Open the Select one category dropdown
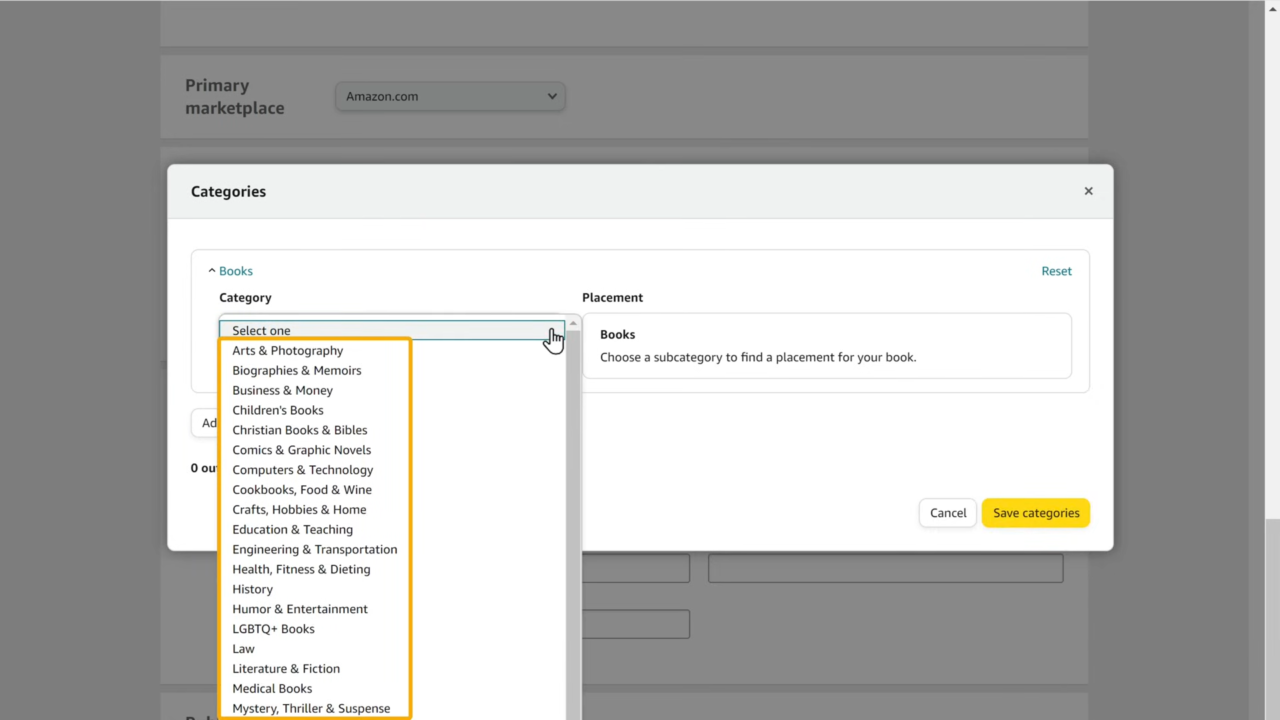This screenshot has width=1280, height=720. [392, 330]
